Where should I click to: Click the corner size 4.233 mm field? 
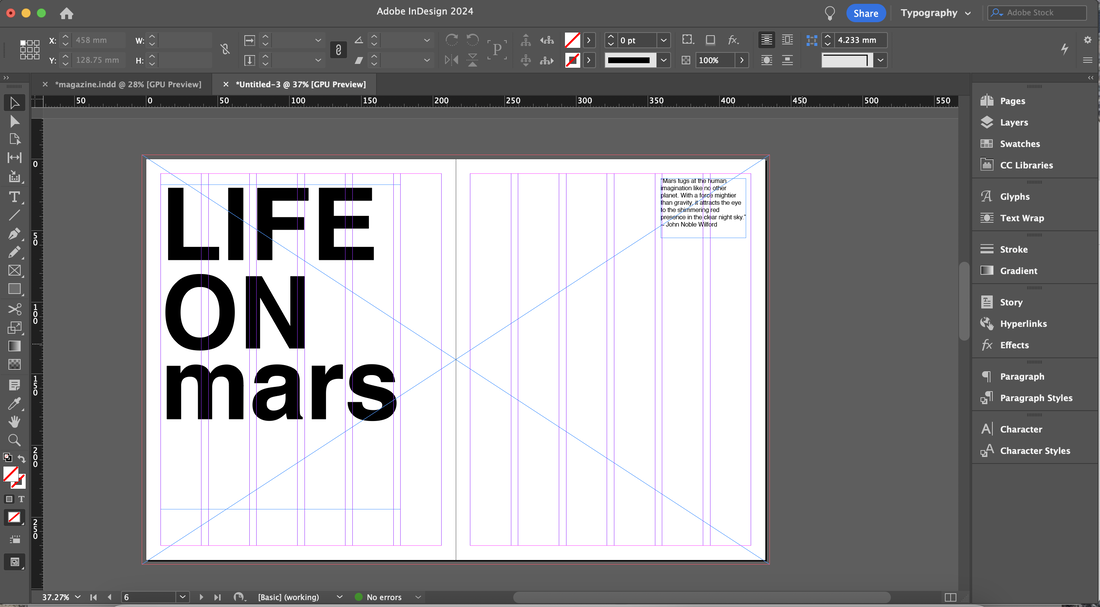(860, 40)
